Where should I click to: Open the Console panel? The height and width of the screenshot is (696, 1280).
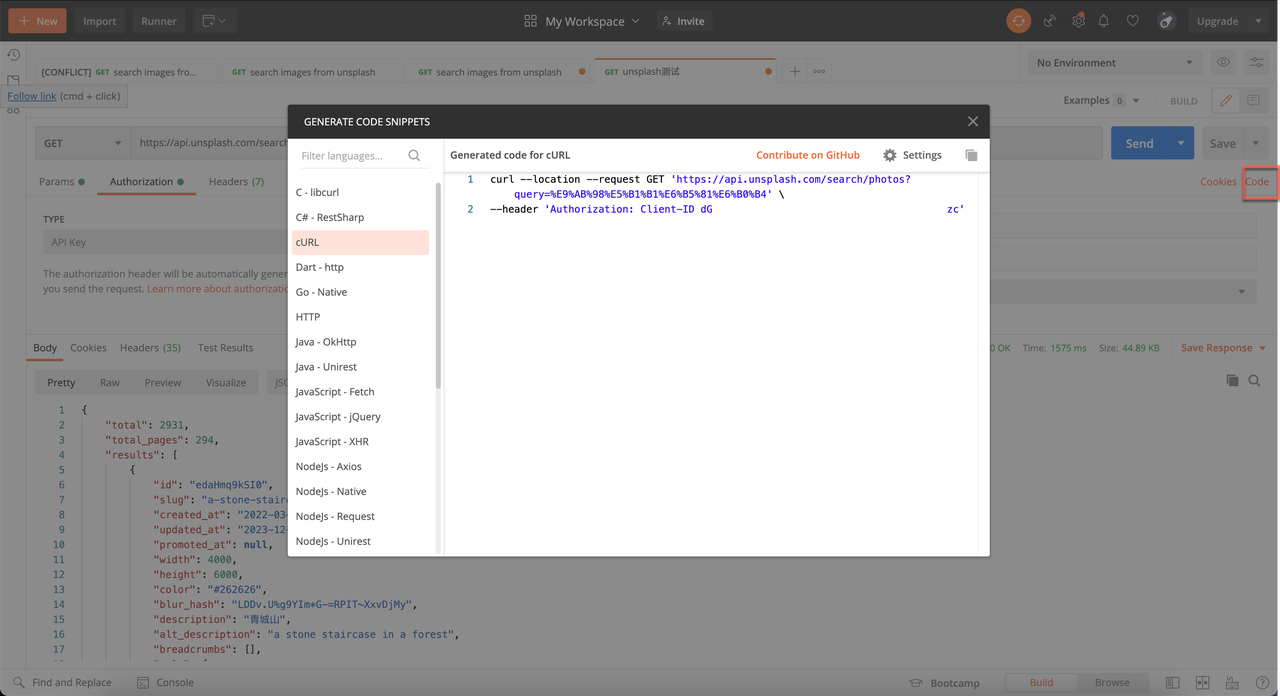pos(165,682)
